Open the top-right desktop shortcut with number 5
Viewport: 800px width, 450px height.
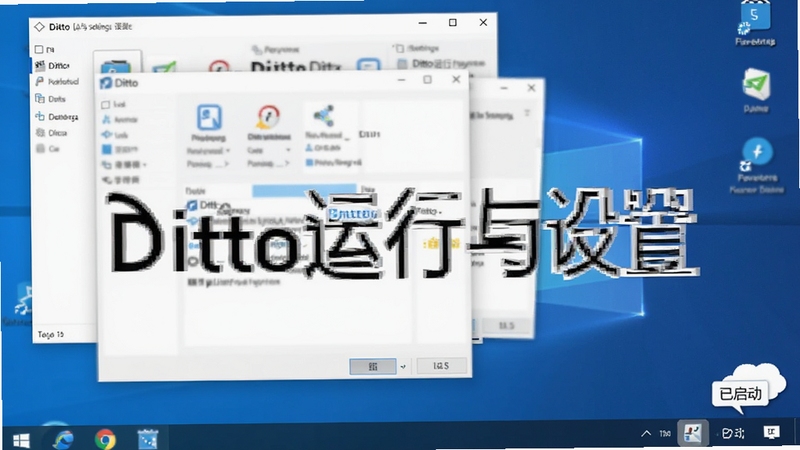(x=755, y=23)
